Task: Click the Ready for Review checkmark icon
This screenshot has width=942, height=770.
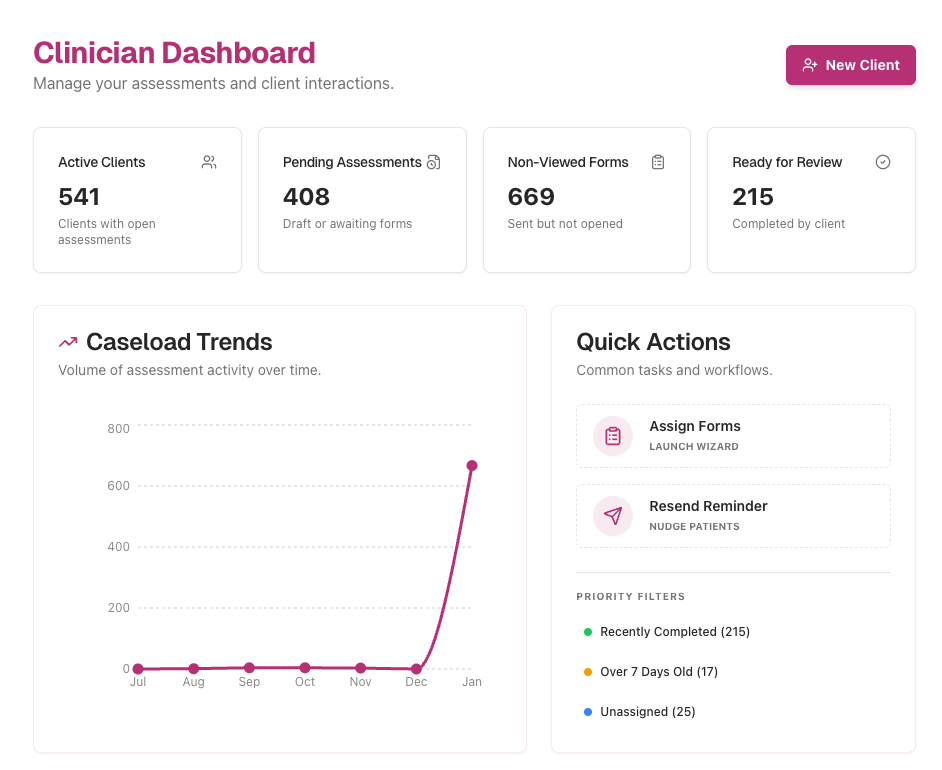Action: pos(882,161)
